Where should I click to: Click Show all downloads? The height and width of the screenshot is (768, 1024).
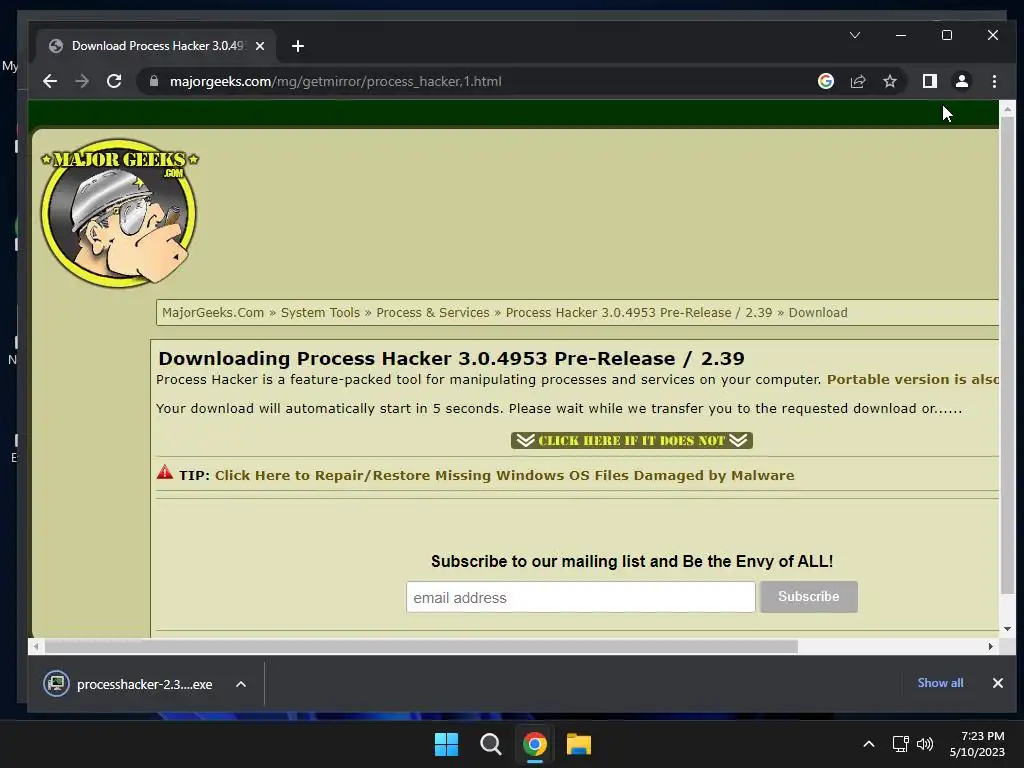point(940,683)
